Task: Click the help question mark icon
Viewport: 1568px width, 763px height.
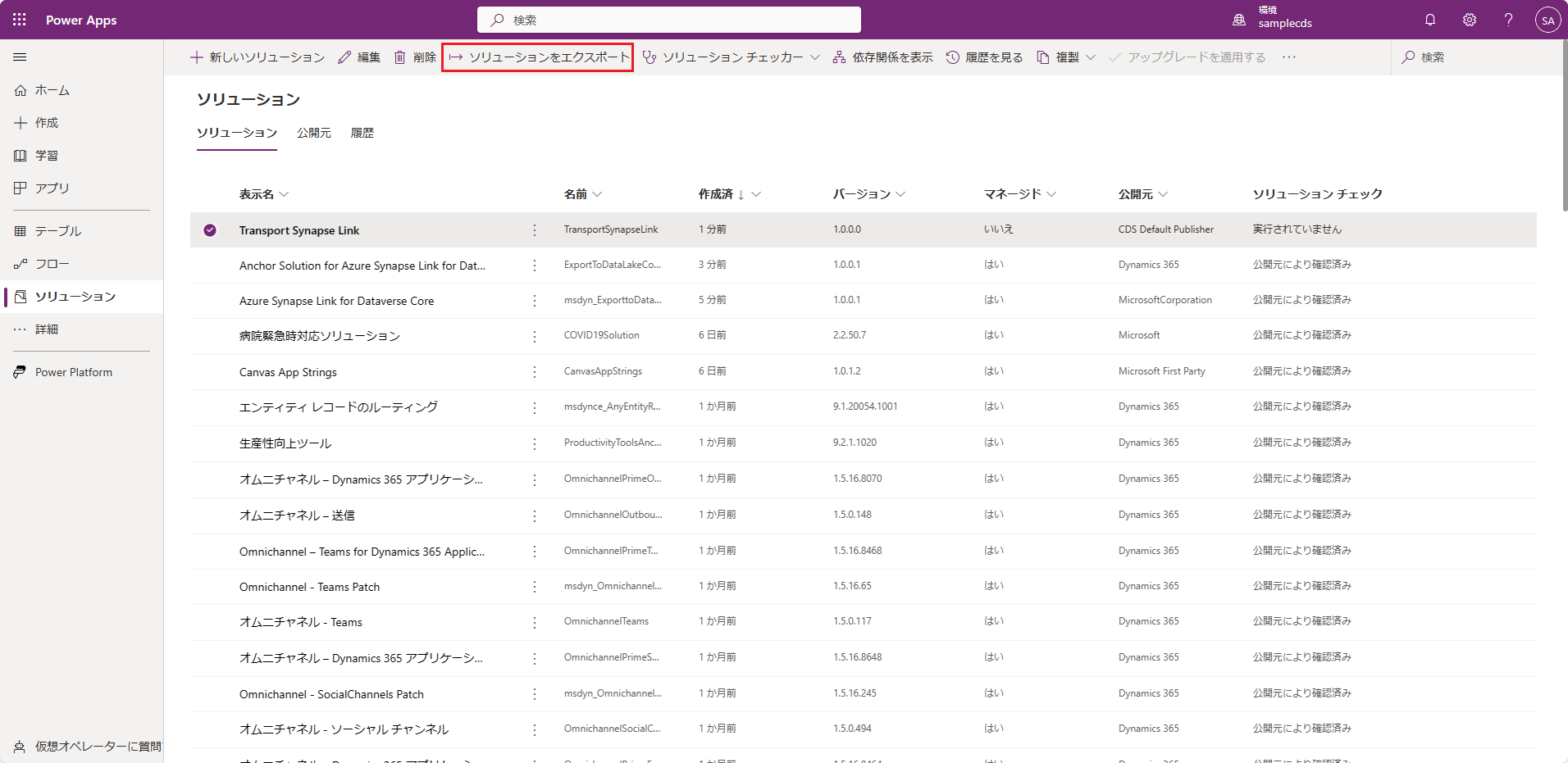Action: (1508, 20)
